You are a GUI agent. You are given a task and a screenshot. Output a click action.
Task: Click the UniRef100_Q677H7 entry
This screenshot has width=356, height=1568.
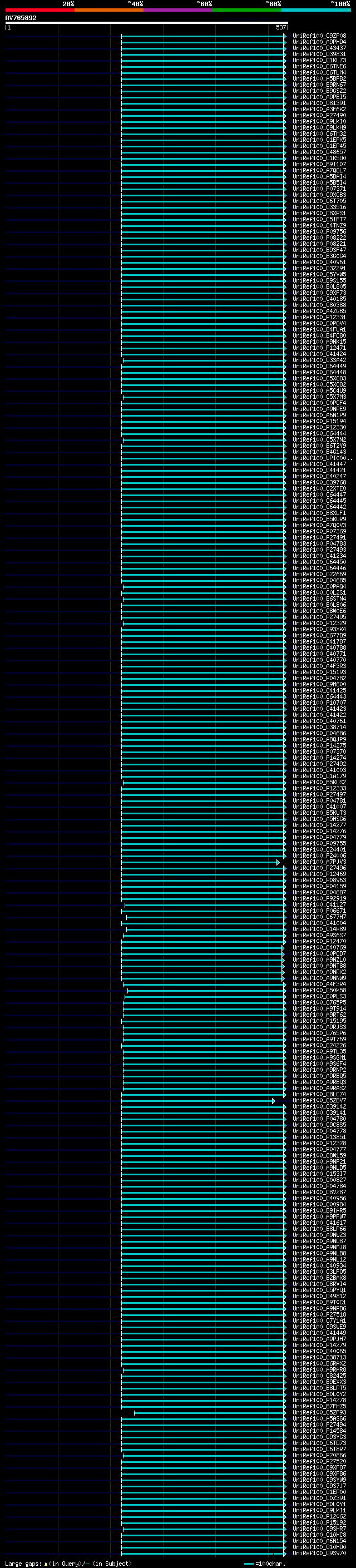click(x=319, y=917)
